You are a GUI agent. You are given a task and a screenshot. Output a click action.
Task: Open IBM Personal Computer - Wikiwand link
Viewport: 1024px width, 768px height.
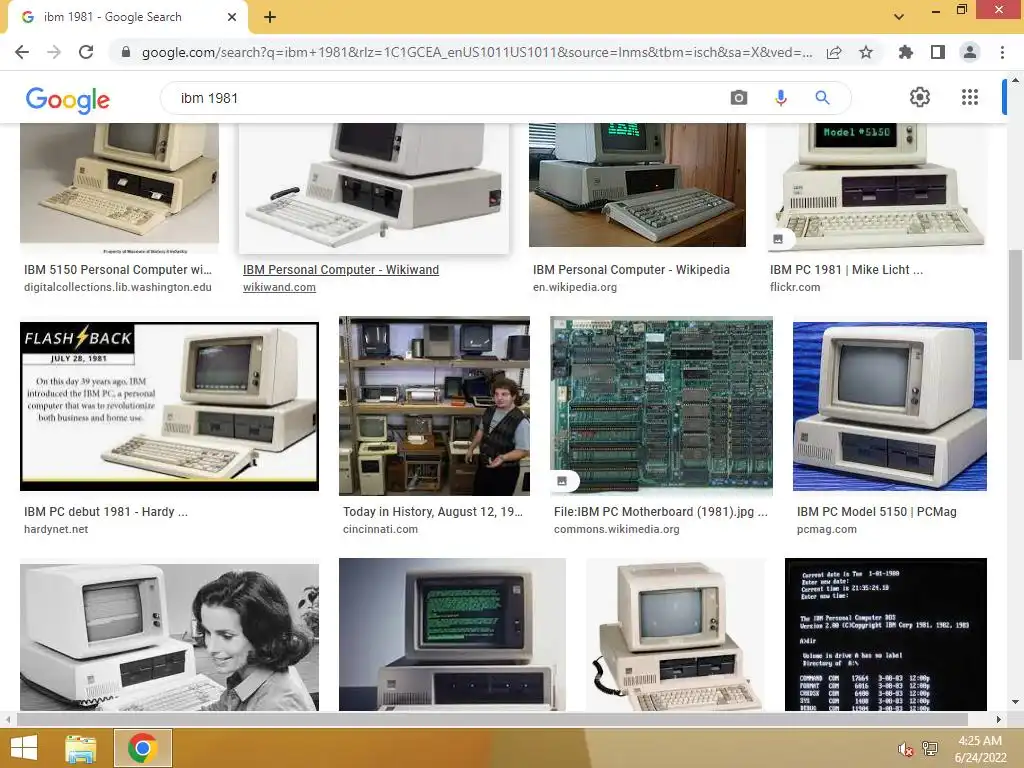pos(341,270)
